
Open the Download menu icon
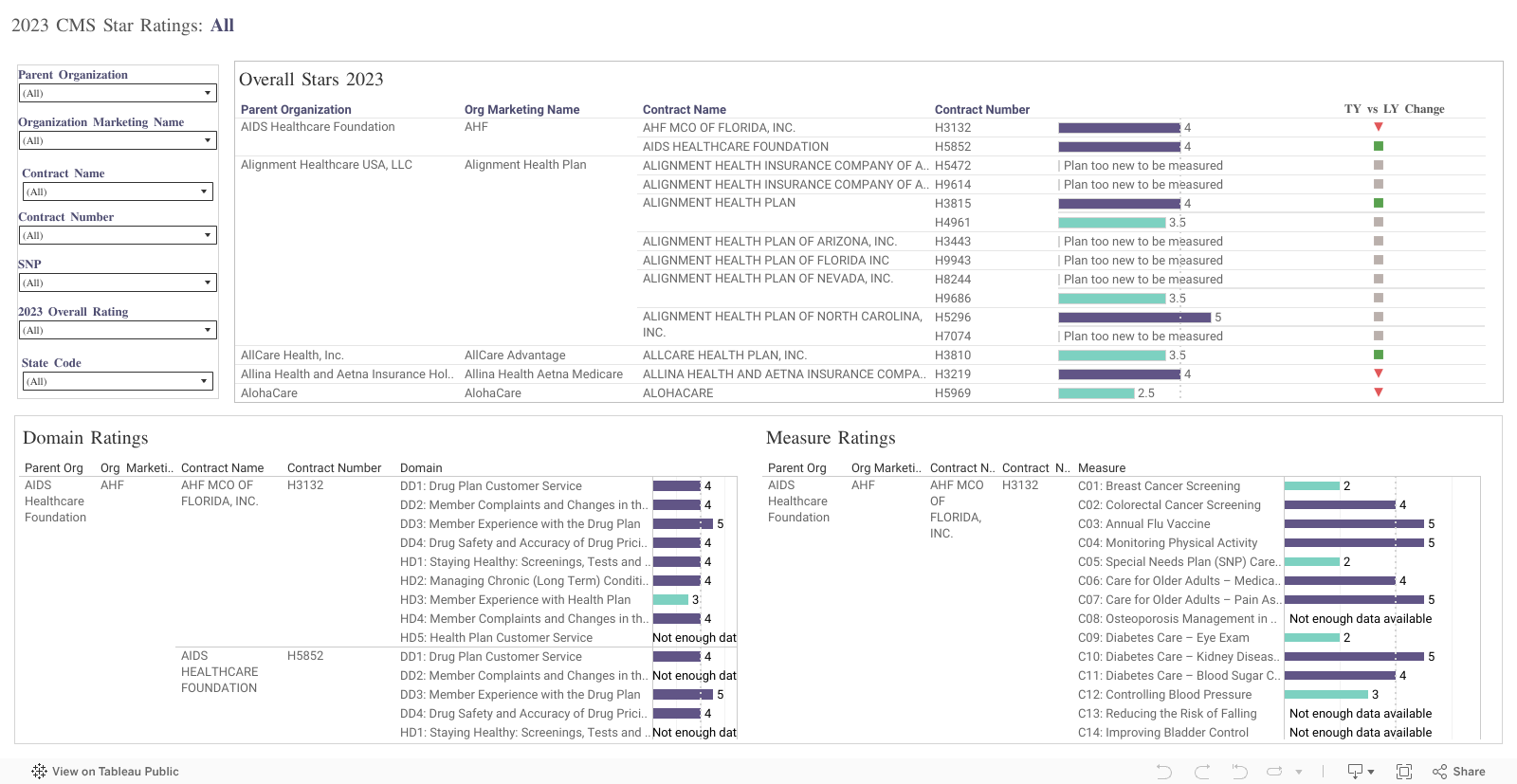coord(1360,772)
